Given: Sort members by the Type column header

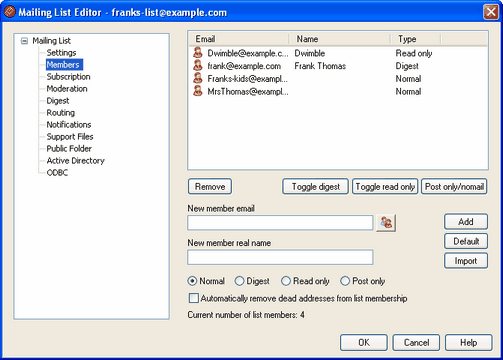Looking at the screenshot, I should point(416,39).
